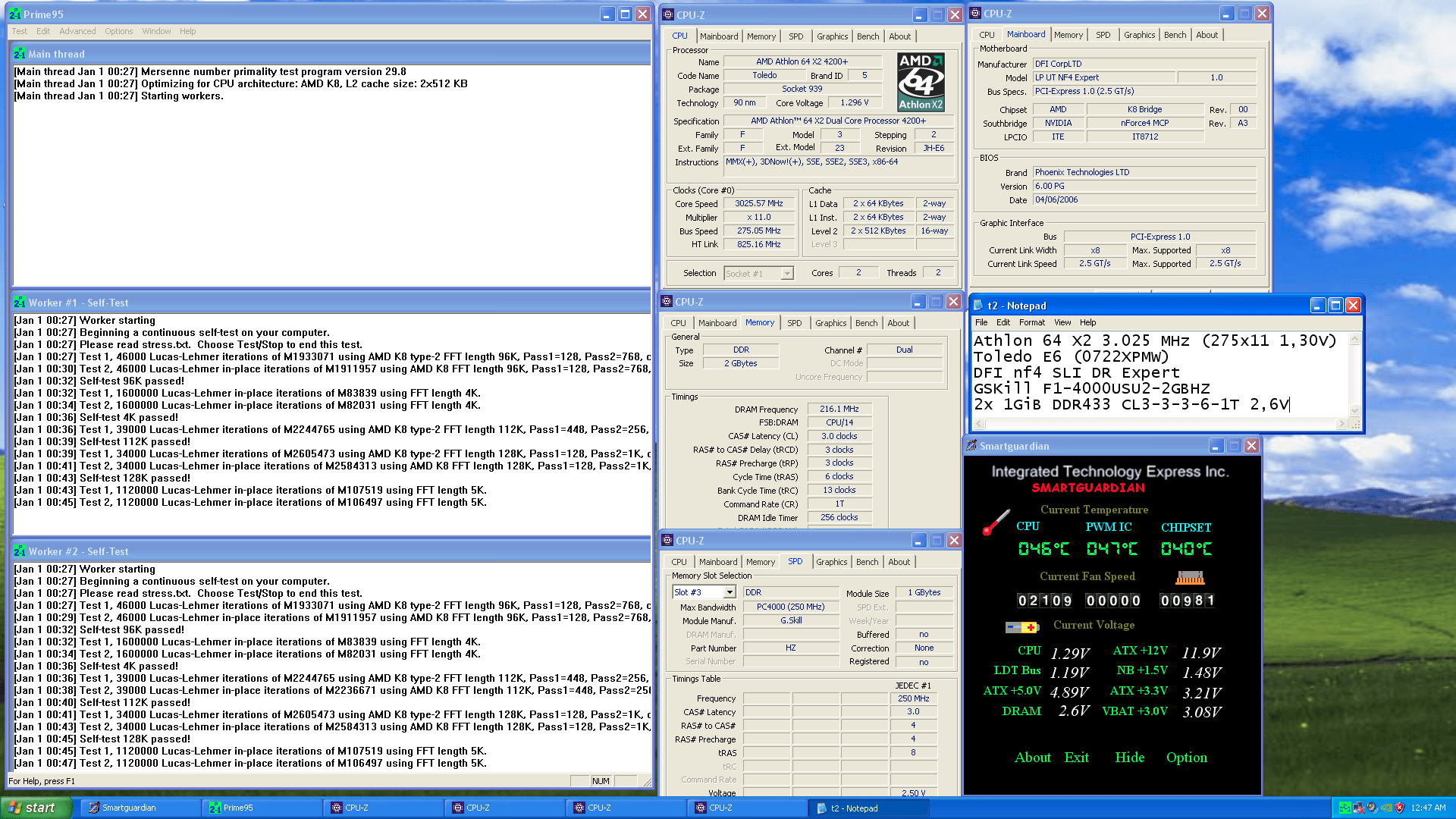The width and height of the screenshot is (1456, 819).
Task: Click the Worker #1 Self-Test window icon
Action: [20, 303]
